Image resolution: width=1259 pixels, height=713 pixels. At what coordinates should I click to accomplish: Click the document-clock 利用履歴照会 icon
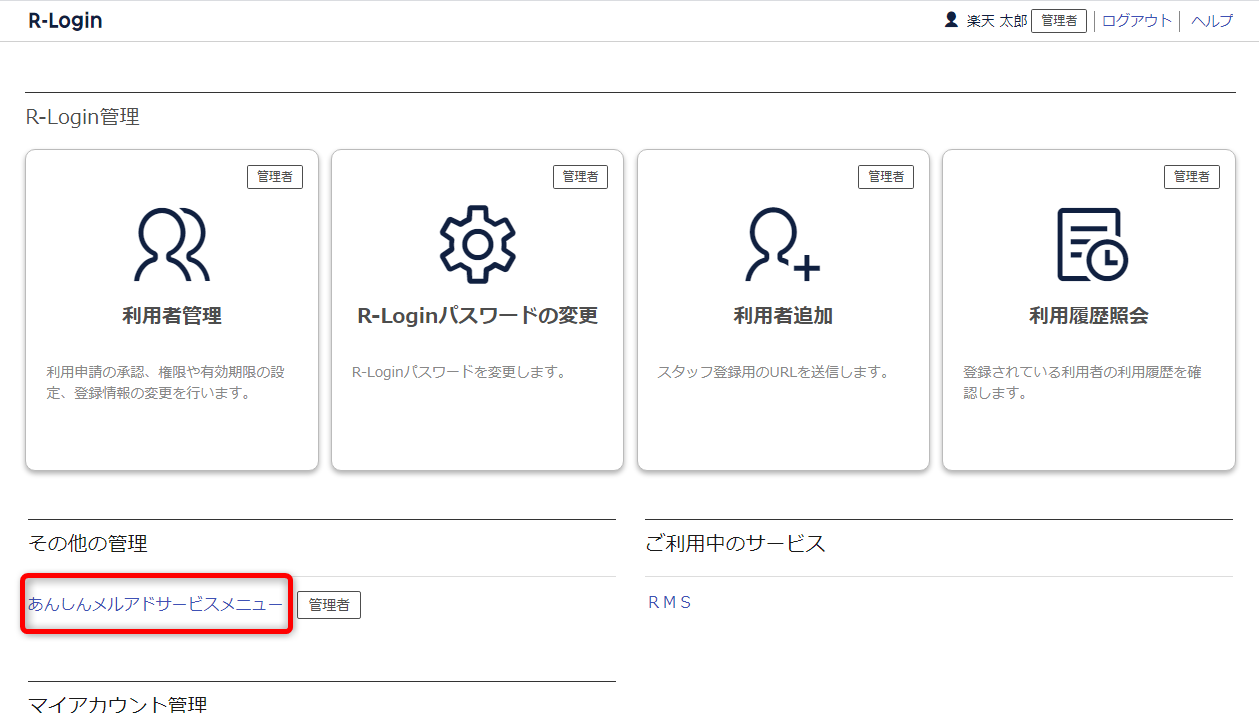point(1090,245)
